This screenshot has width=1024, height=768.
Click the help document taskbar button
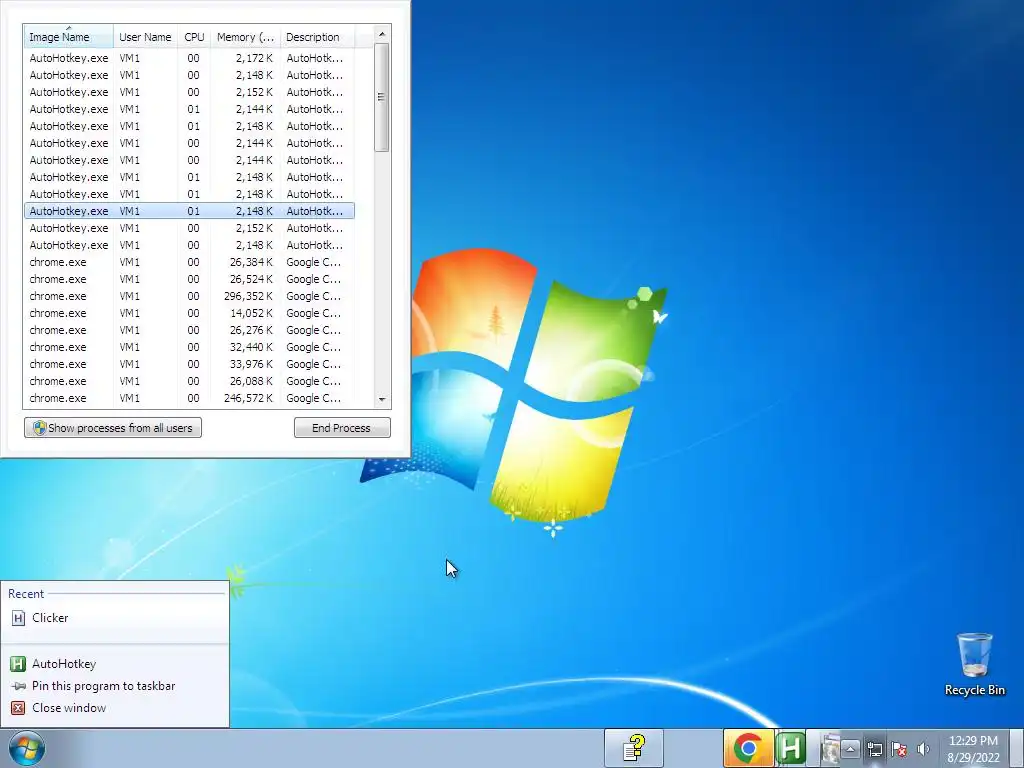[633, 748]
